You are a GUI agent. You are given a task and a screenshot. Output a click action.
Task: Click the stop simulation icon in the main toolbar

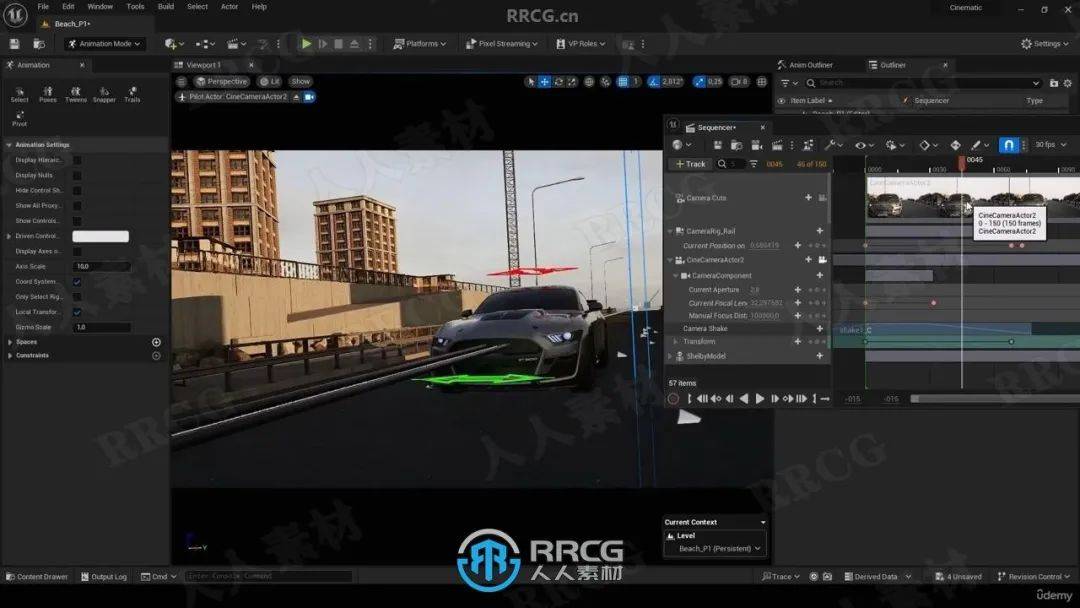338,43
